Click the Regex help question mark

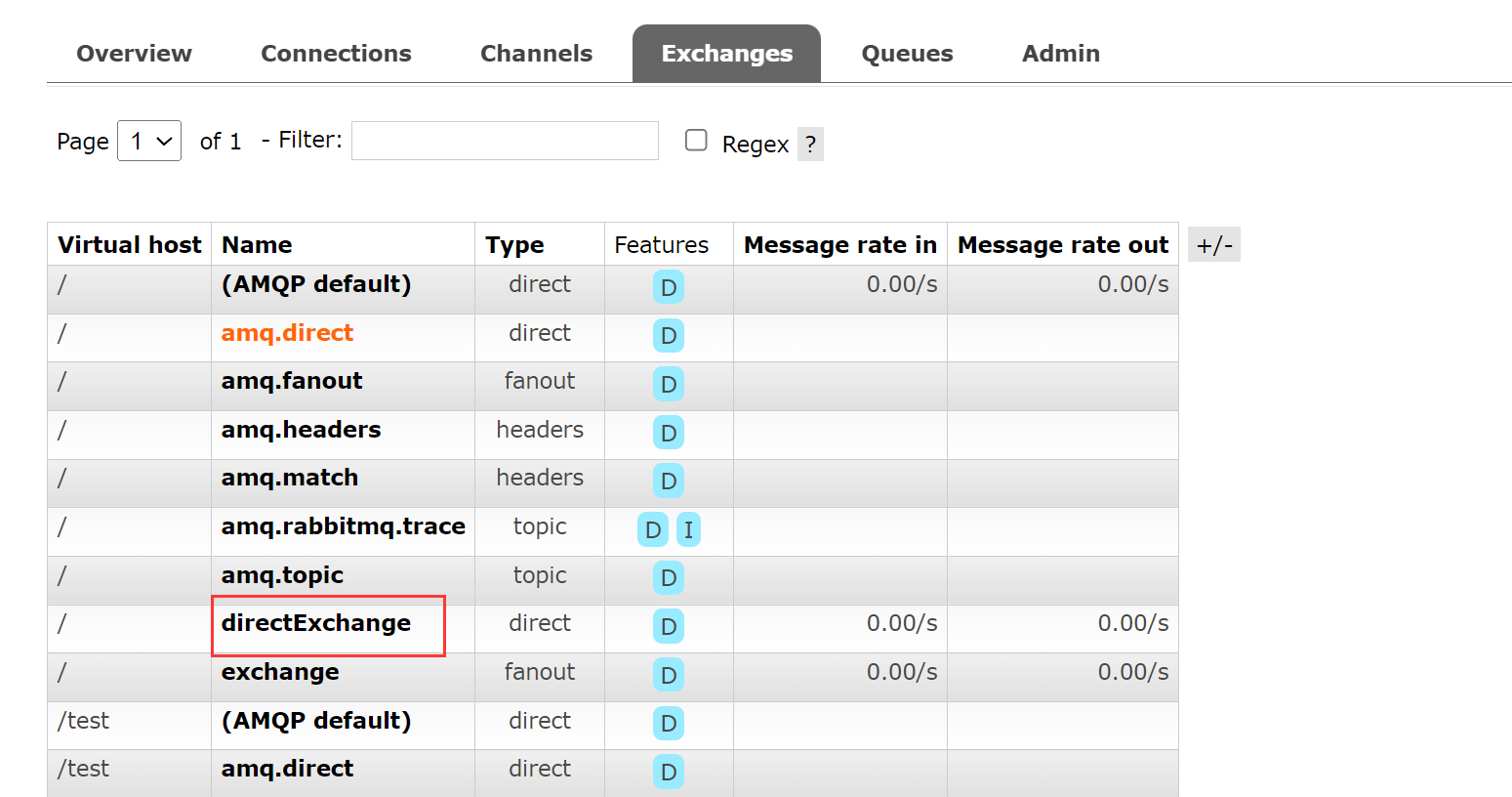pos(810,145)
